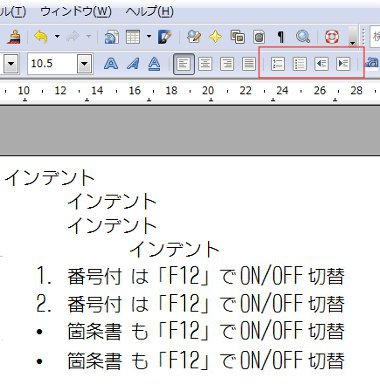Click the Decrease Indent icon
Viewport: 380px width, 384px height.
(x=321, y=64)
